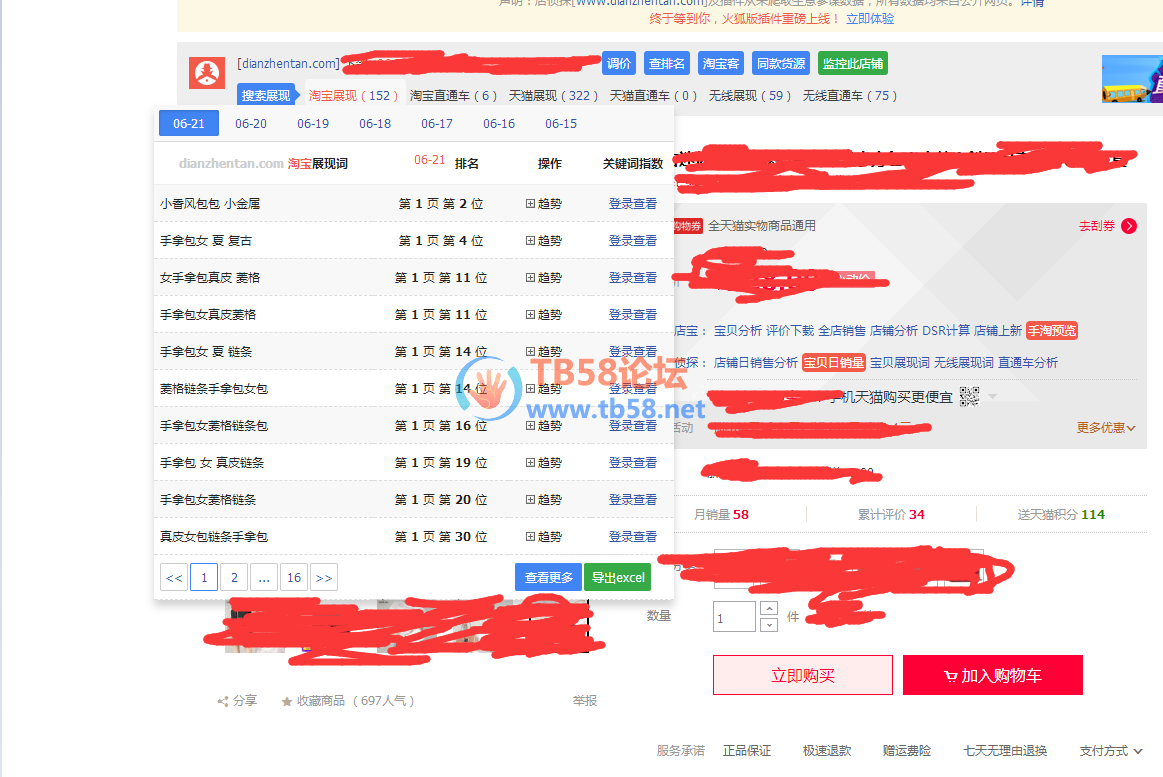Click the 查排名 button
This screenshot has width=1163, height=777.
(667, 64)
